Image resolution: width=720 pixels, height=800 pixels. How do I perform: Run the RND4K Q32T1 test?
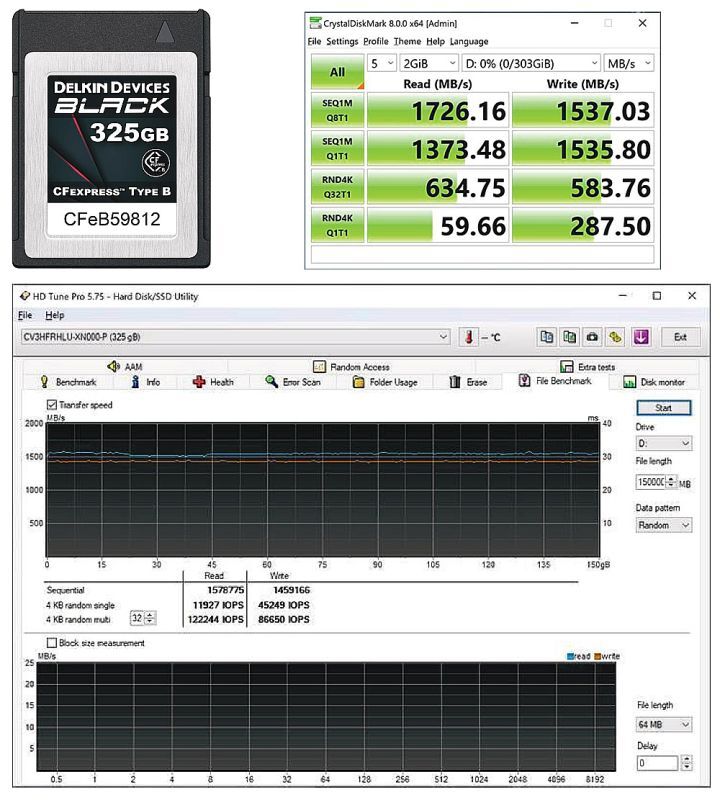click(x=337, y=187)
